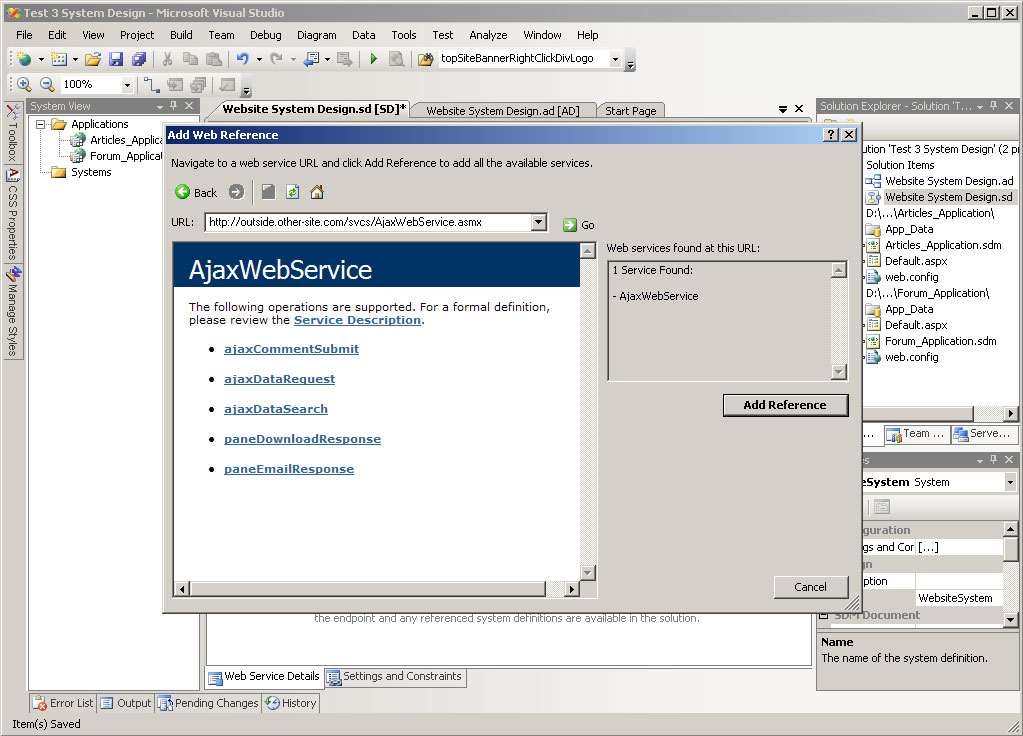Collapse the Applications tree node

point(40,124)
